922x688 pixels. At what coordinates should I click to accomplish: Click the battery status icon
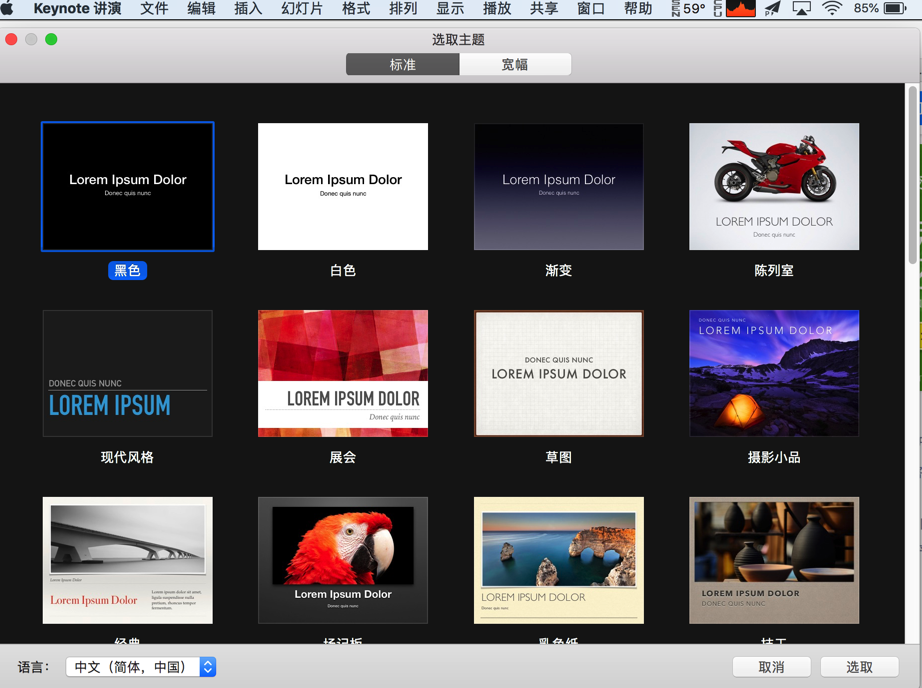tap(896, 8)
